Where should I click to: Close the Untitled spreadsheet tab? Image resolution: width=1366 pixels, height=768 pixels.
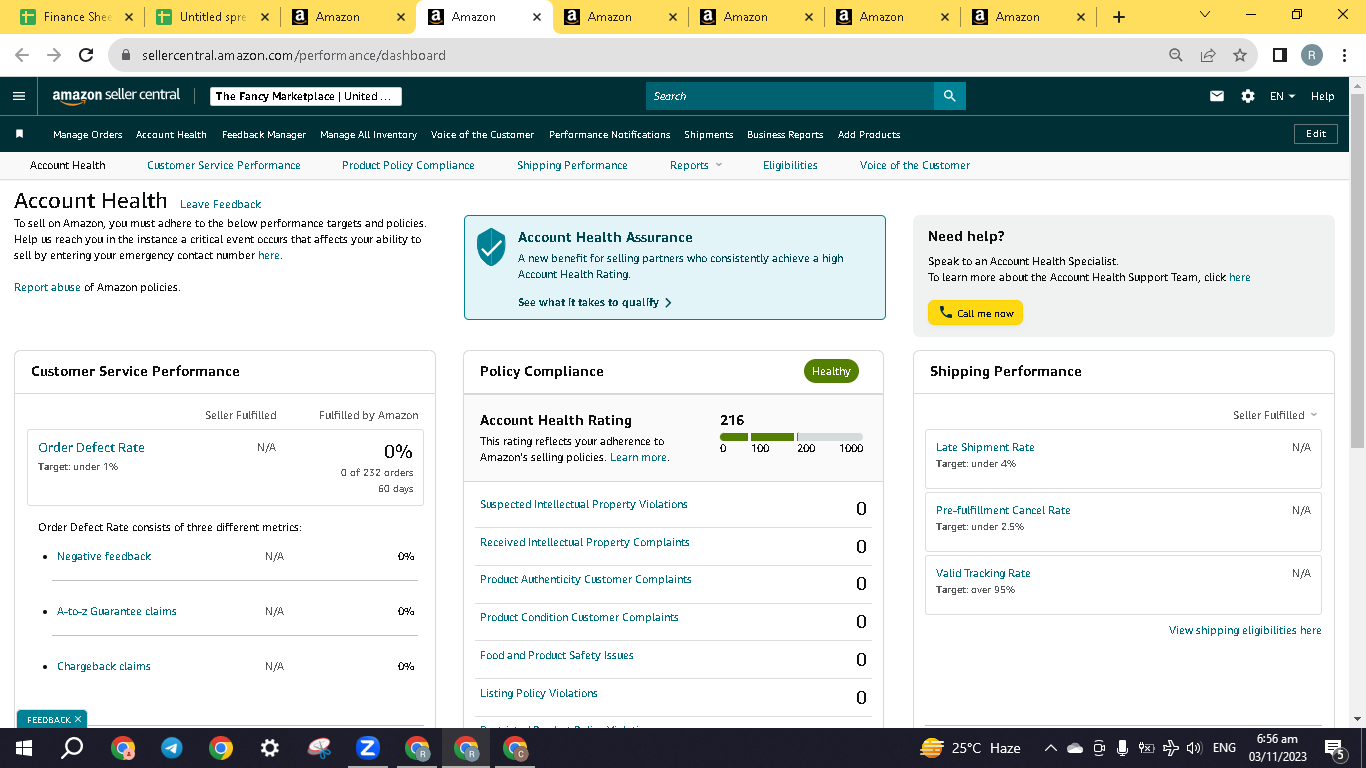[x=265, y=17]
